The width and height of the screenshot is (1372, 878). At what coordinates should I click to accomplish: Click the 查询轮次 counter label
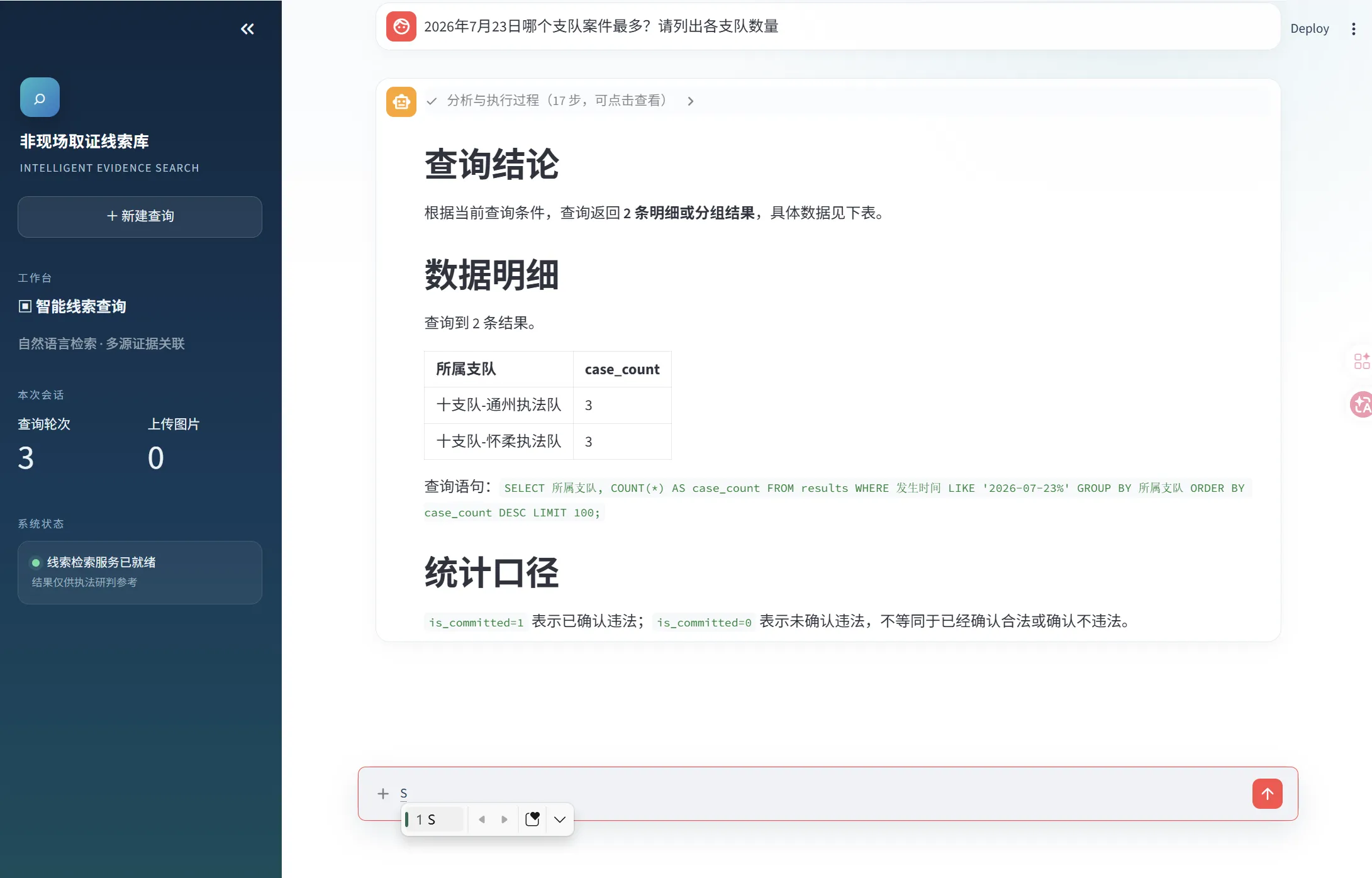[x=44, y=424]
